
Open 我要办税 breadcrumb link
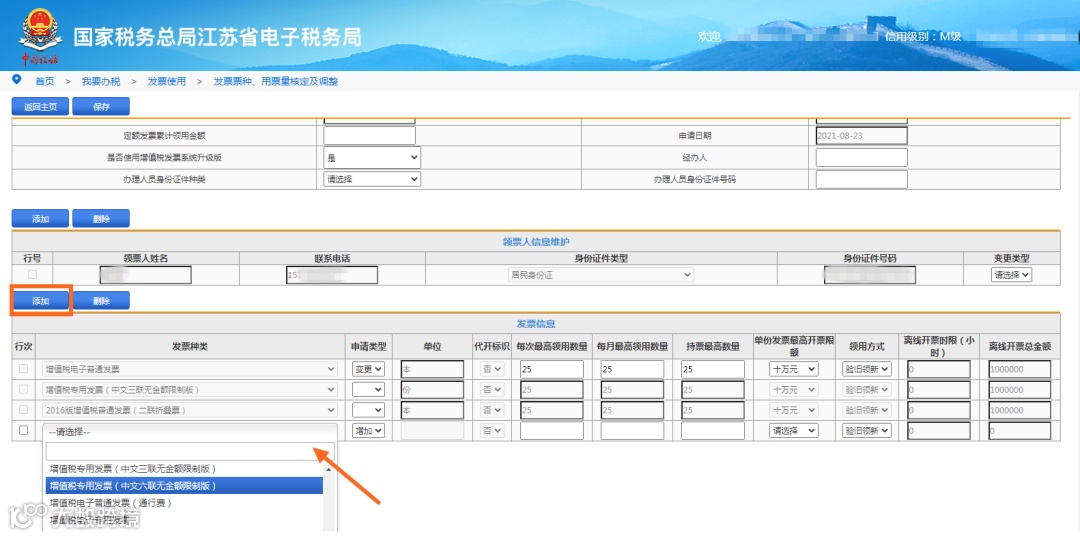point(101,81)
